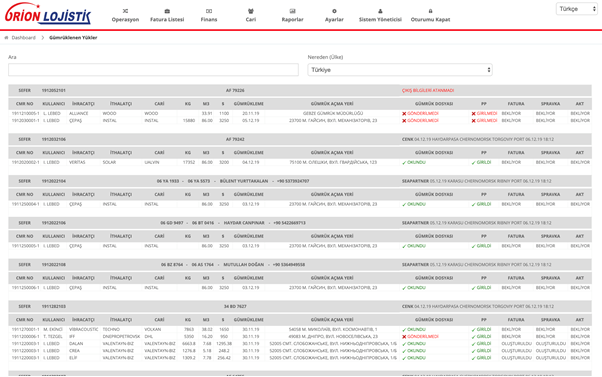Click the Orion Lojistik logo
The height and width of the screenshot is (377, 602).
coord(48,14)
